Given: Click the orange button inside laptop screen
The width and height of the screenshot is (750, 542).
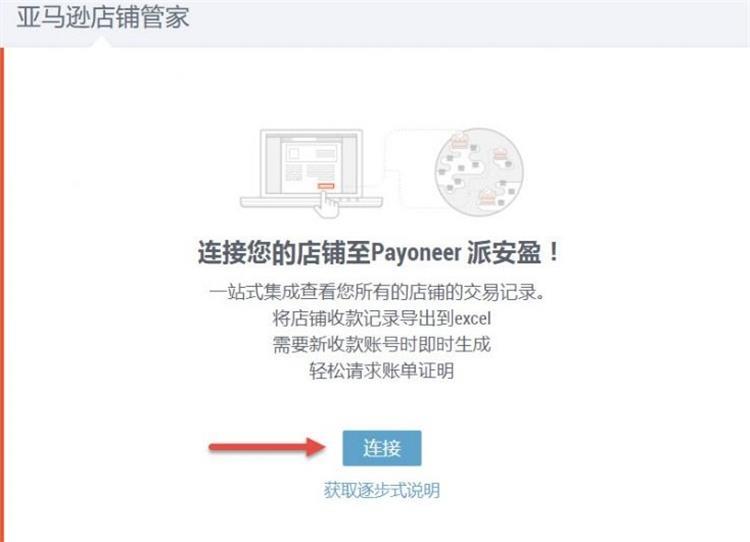Looking at the screenshot, I should (326, 186).
